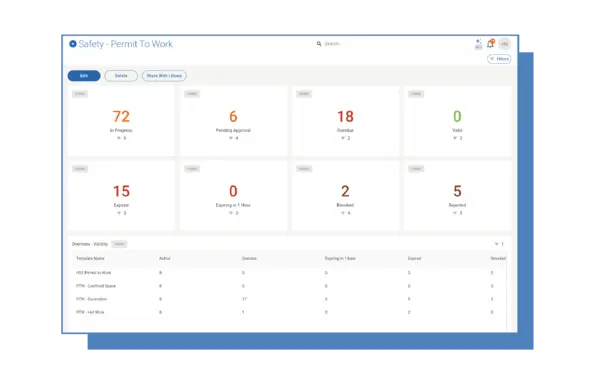Click the filter icon in the Overview - Validity header
The height and width of the screenshot is (373, 600).
point(497,244)
